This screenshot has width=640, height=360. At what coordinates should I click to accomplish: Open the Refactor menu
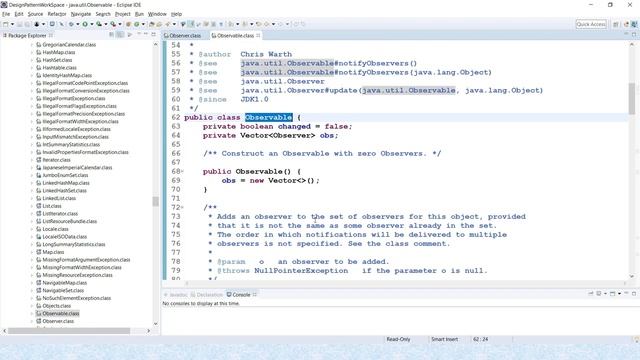point(57,14)
